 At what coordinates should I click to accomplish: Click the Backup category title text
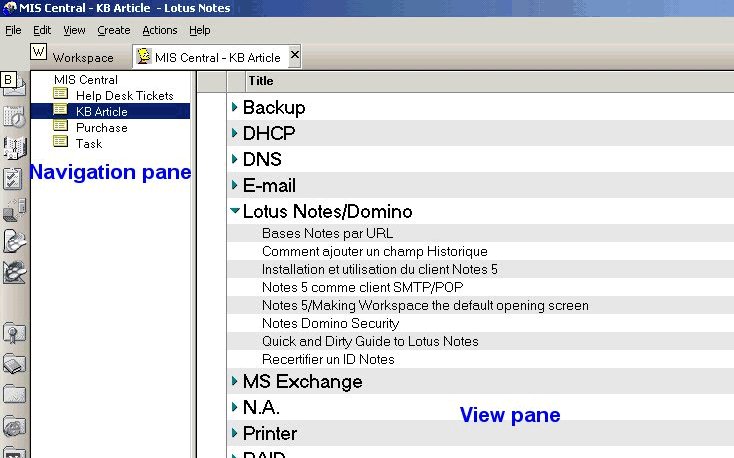click(274, 108)
